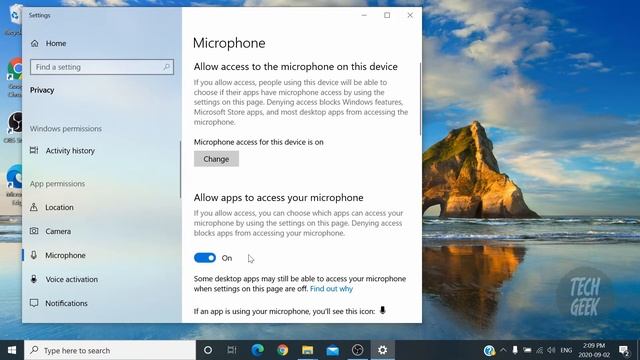The width and height of the screenshot is (640, 360).
Task: Click the 'App permissions' group label
Action: pos(57,184)
